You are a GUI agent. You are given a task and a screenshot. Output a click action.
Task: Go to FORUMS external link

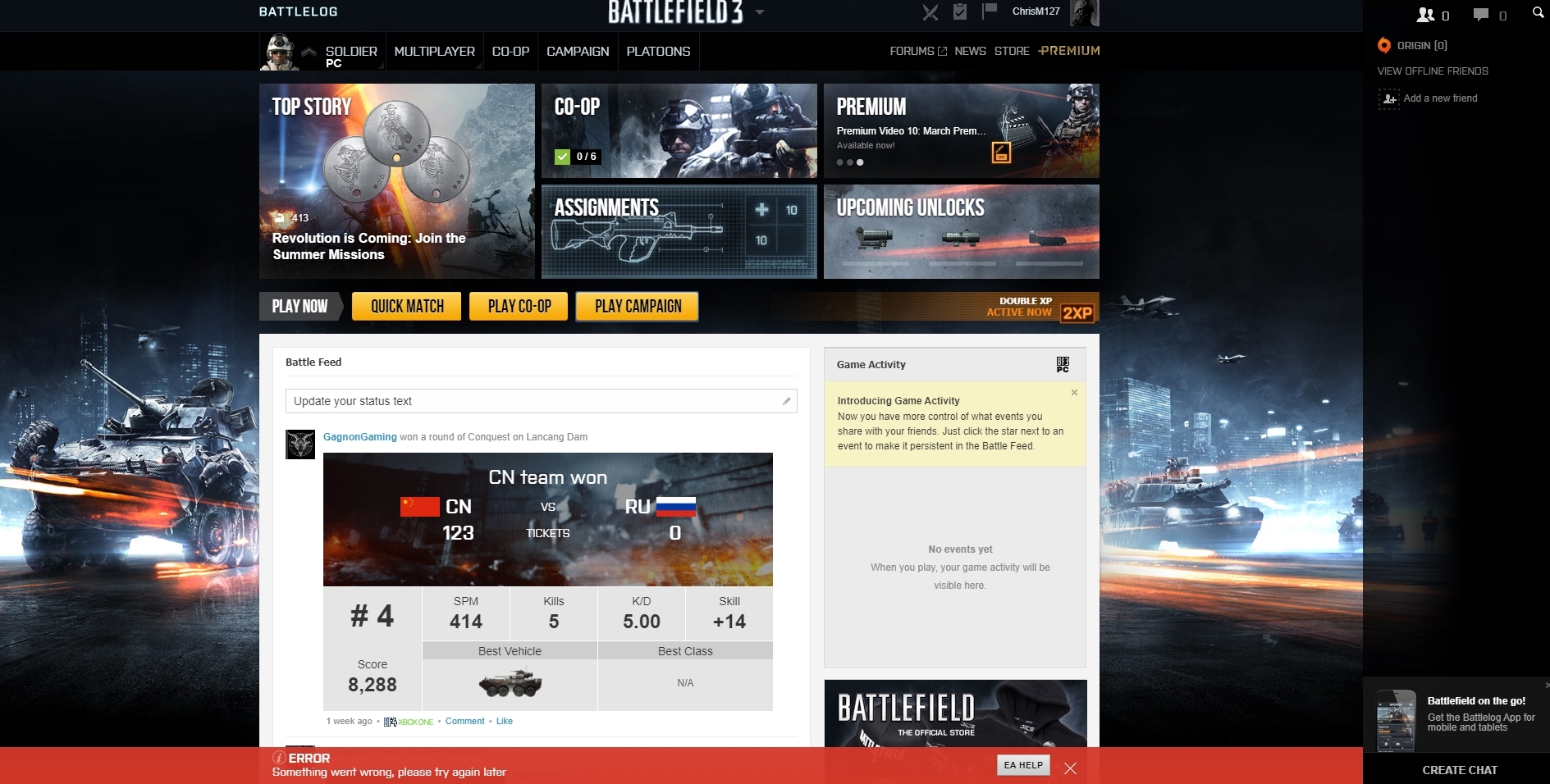(918, 51)
